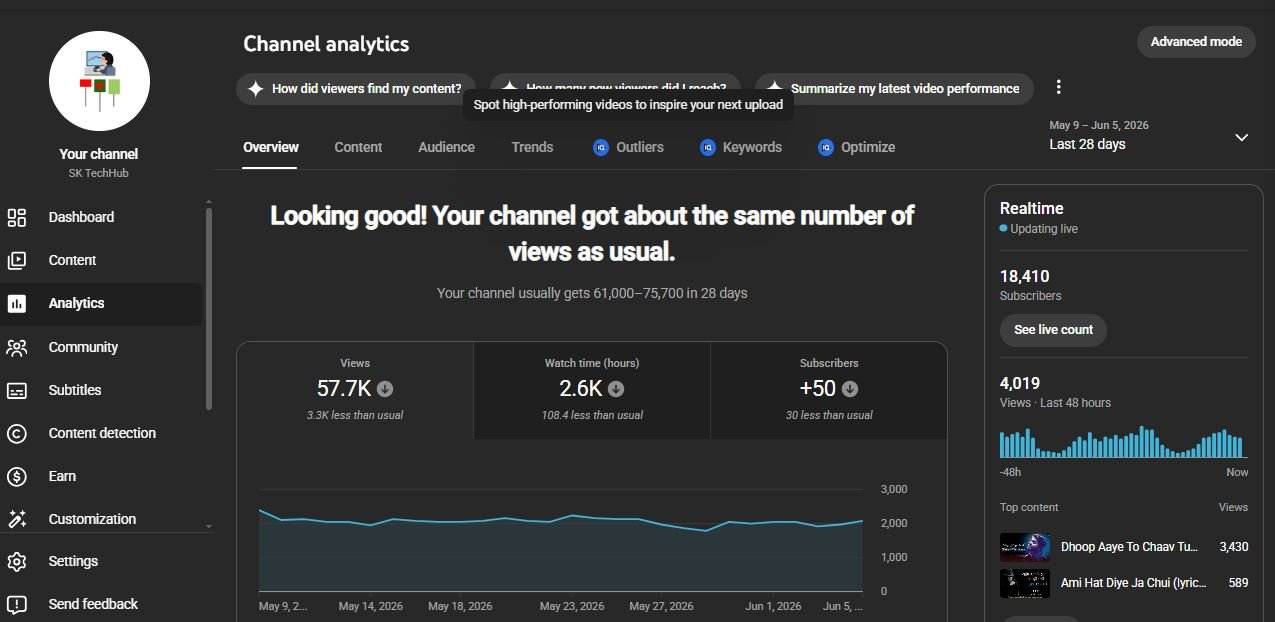1275x622 pixels.
Task: Click the Subtitles sidebar icon
Action: [x=17, y=390]
